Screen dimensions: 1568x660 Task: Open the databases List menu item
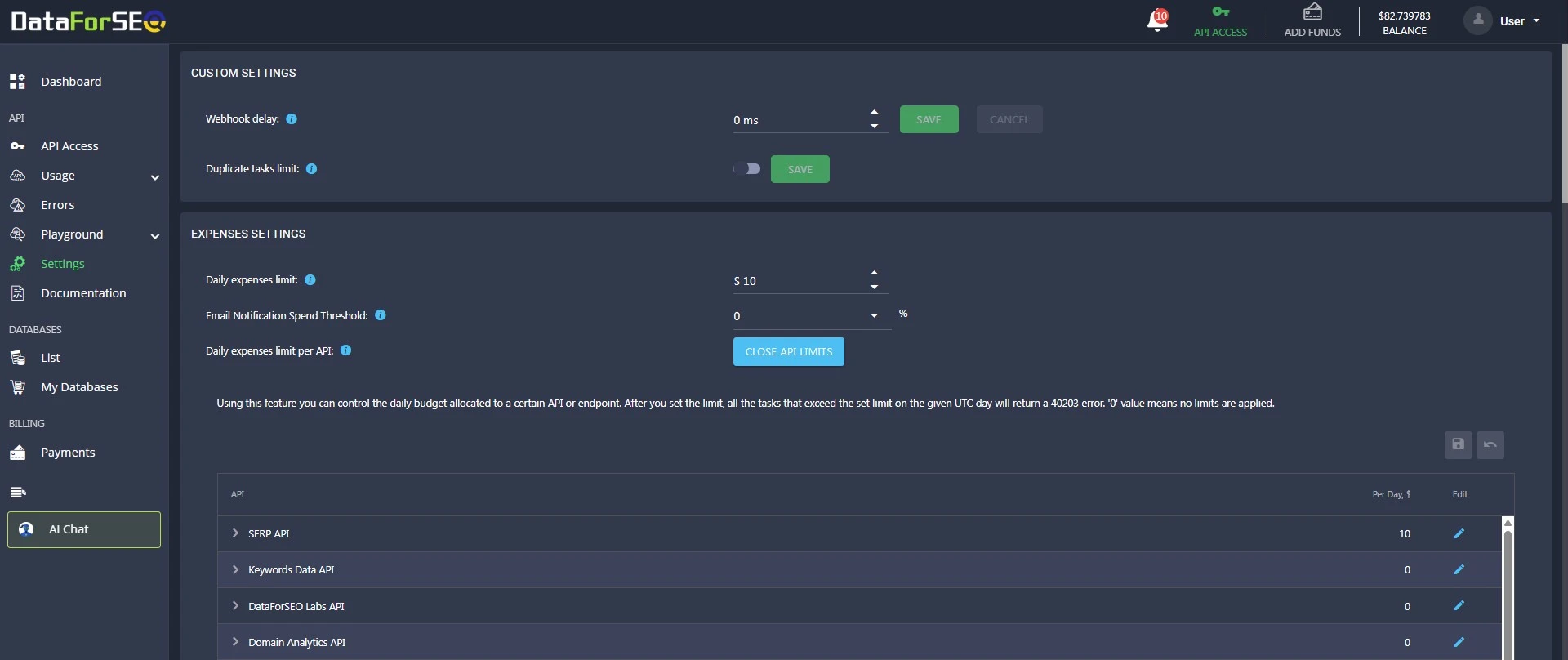[51, 358]
